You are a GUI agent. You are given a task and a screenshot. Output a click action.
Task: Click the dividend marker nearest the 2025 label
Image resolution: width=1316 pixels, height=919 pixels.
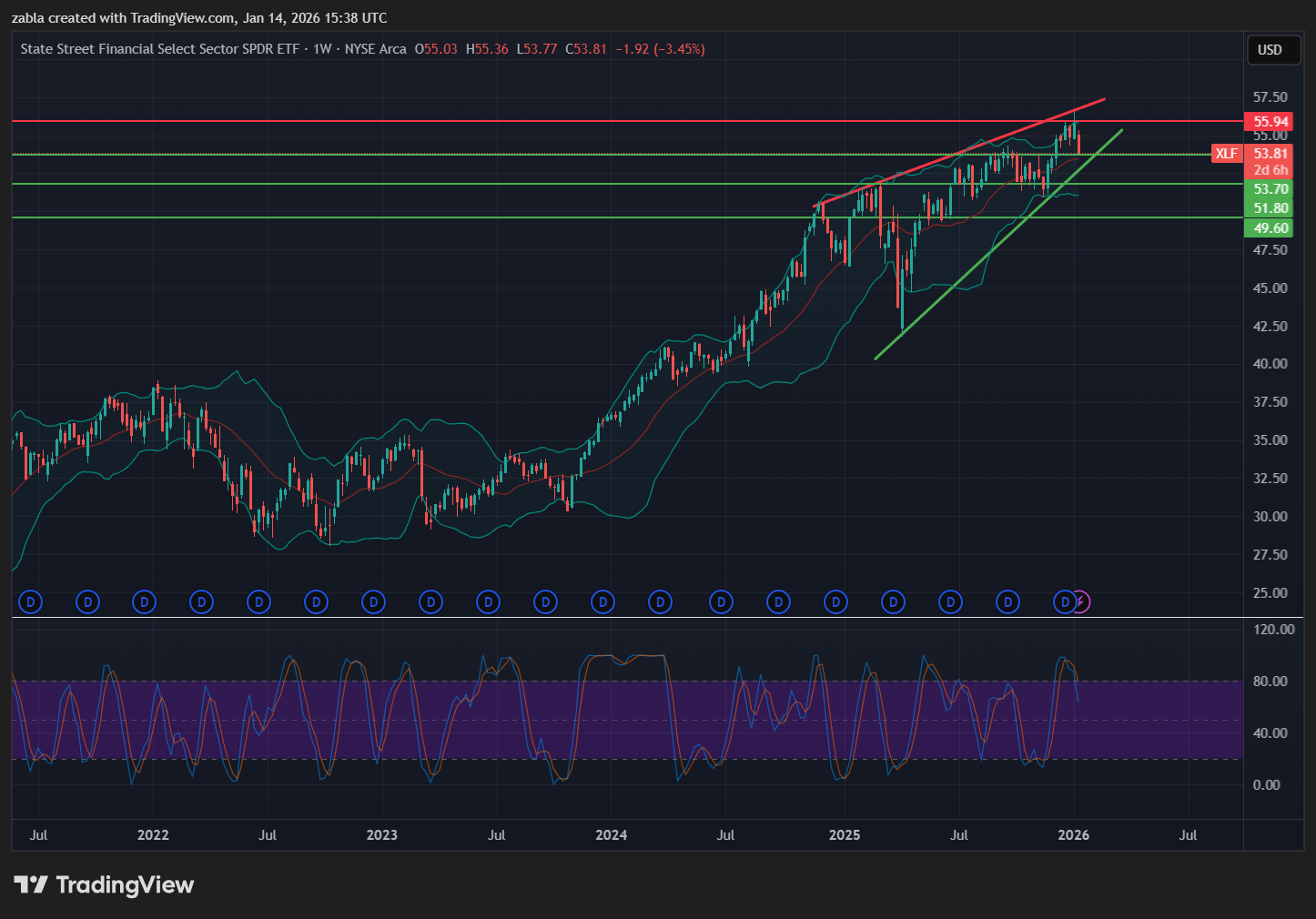coord(835,601)
